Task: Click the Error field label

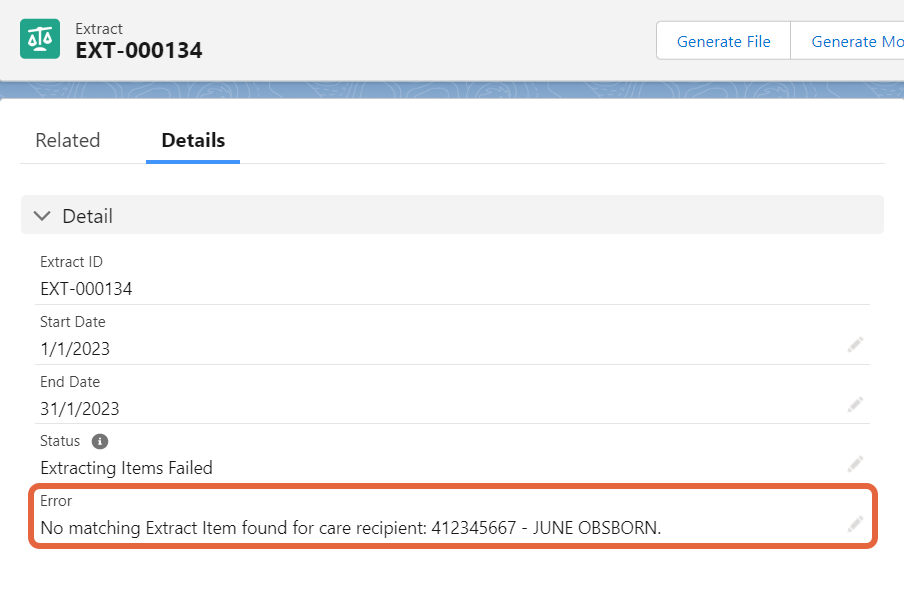Action: click(x=56, y=500)
